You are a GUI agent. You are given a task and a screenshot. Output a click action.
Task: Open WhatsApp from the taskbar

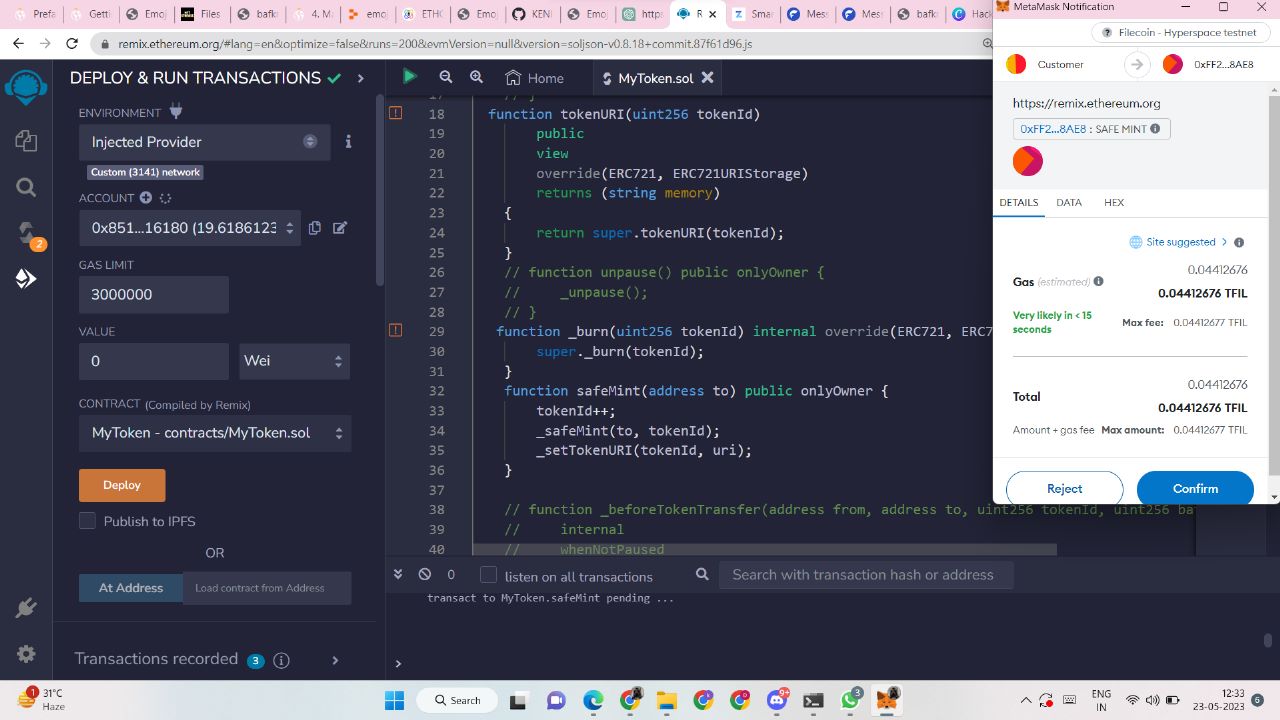[850, 700]
